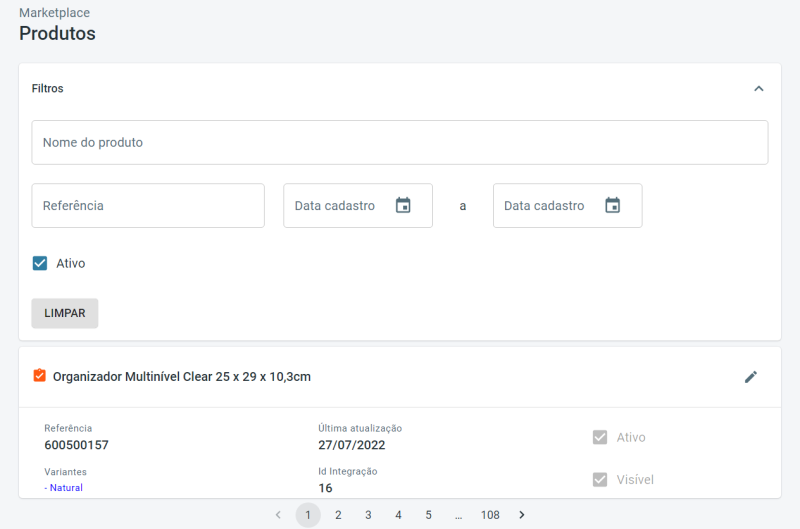Select page 4 in pagination
This screenshot has height=529, width=800.
pyautogui.click(x=398, y=515)
